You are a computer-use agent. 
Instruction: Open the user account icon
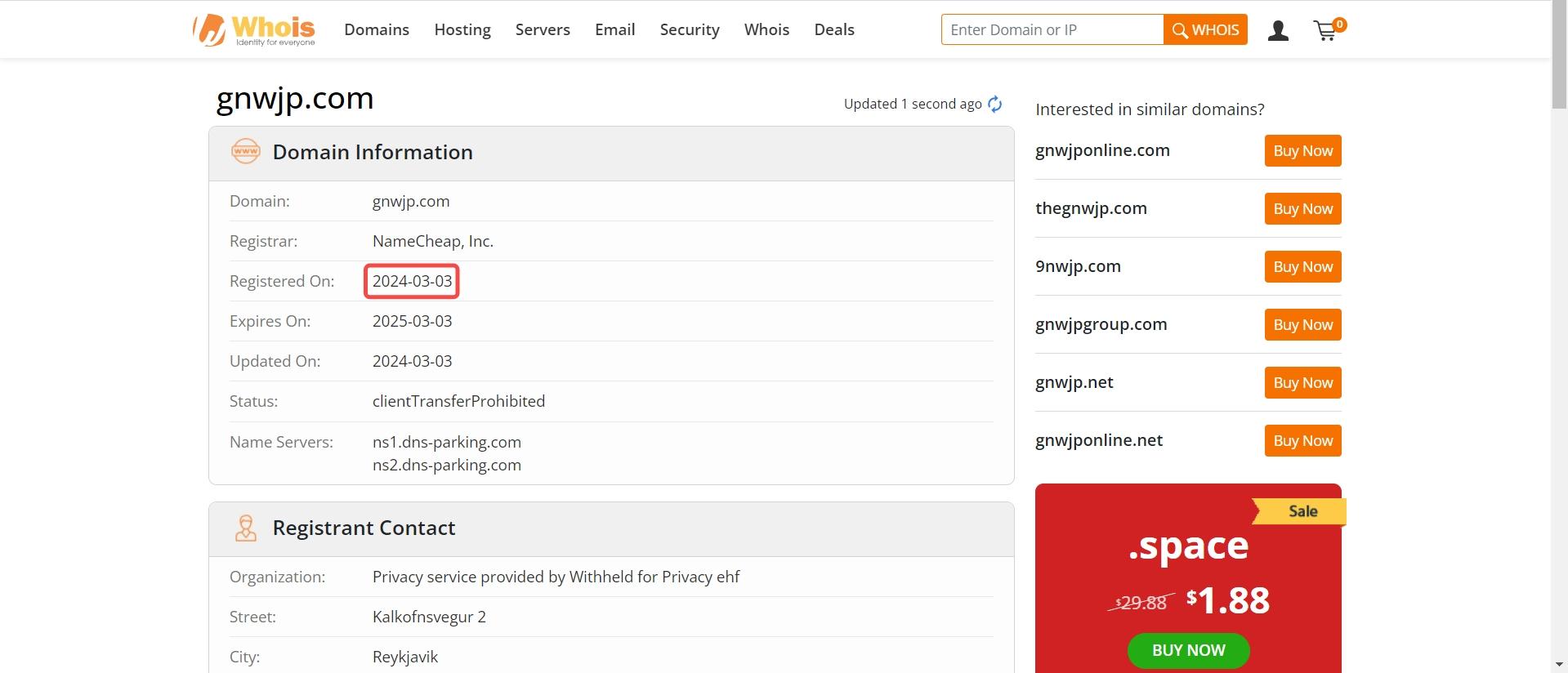point(1278,30)
